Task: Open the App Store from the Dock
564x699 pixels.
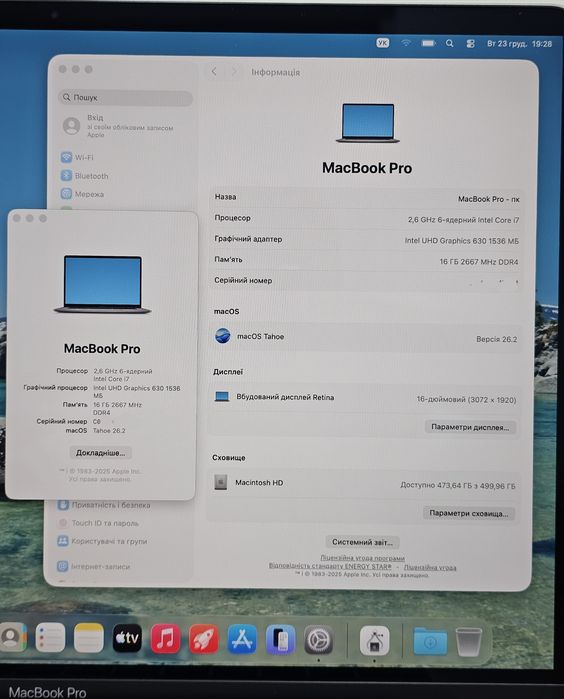Action: pyautogui.click(x=242, y=639)
